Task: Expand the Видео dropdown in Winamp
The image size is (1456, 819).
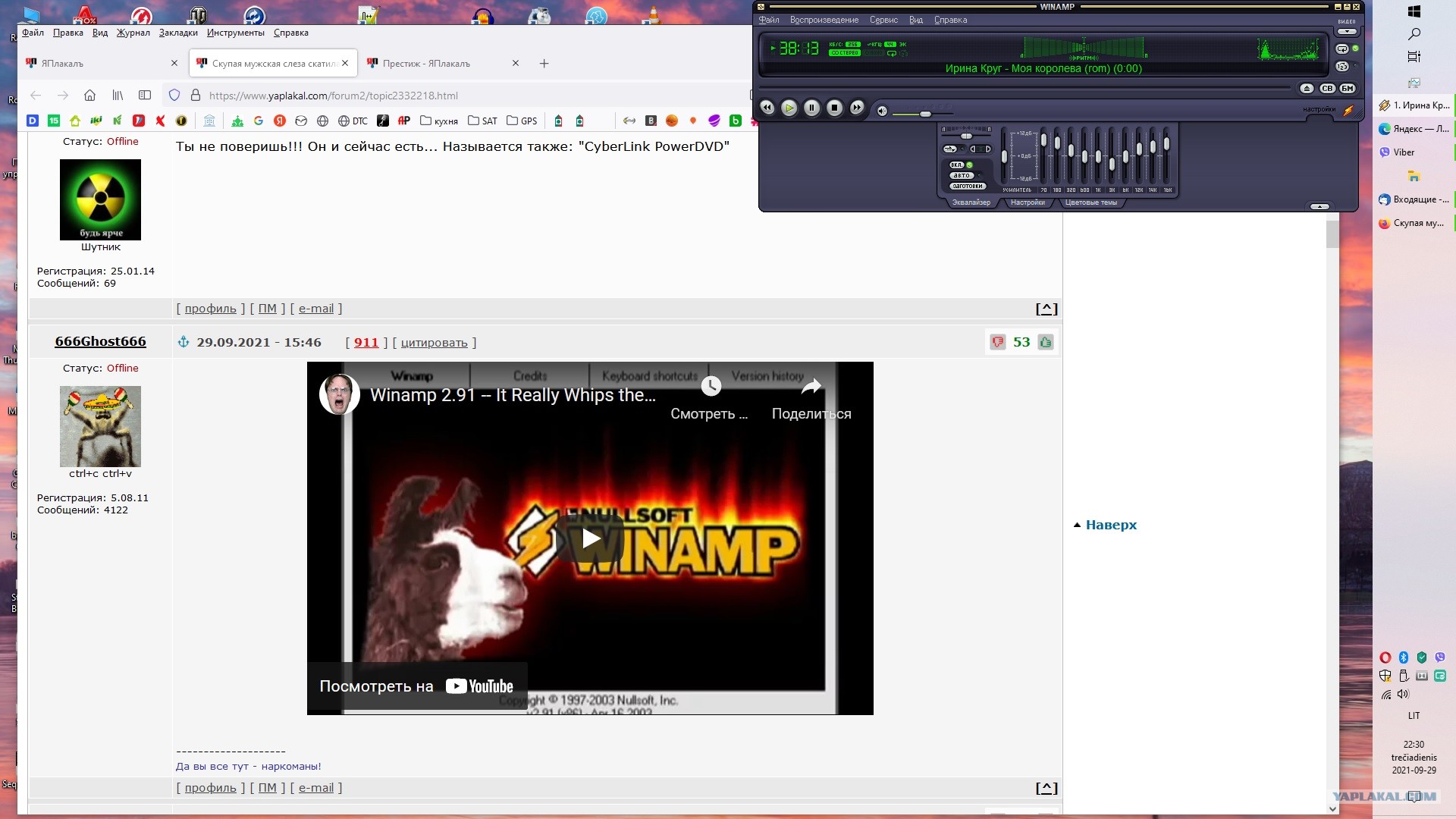Action: point(1347,32)
